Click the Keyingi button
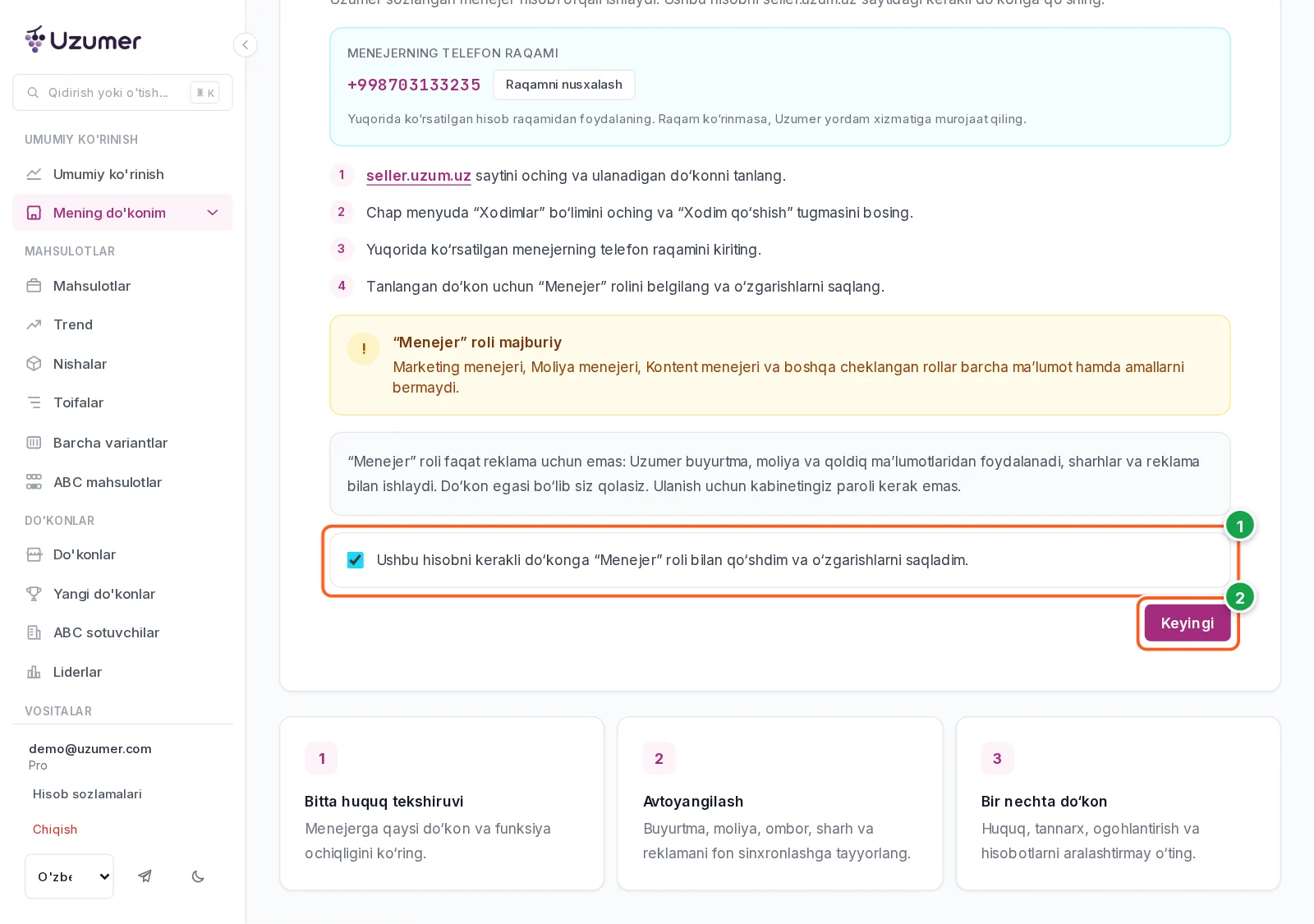Viewport: 1314px width, 924px height. (x=1188, y=623)
